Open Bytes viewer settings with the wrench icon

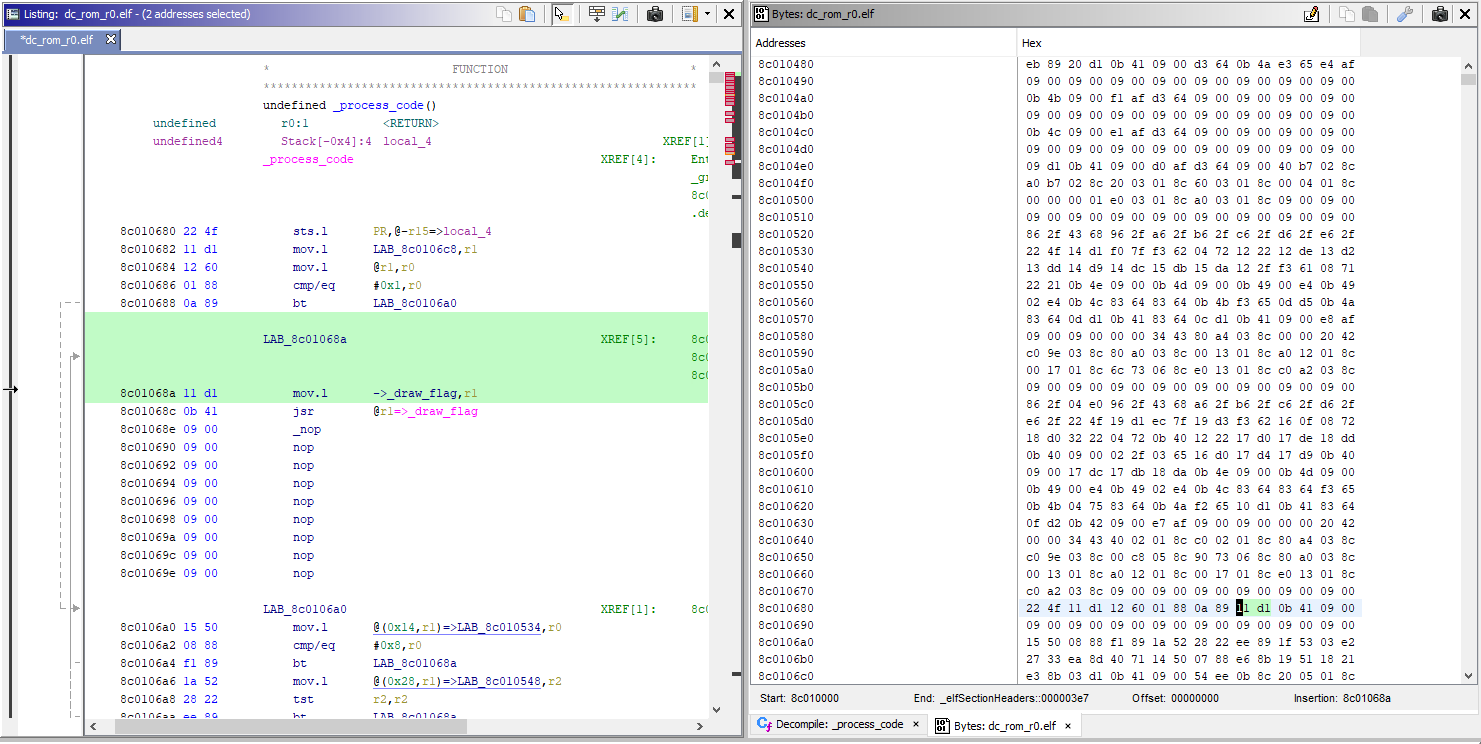1404,14
